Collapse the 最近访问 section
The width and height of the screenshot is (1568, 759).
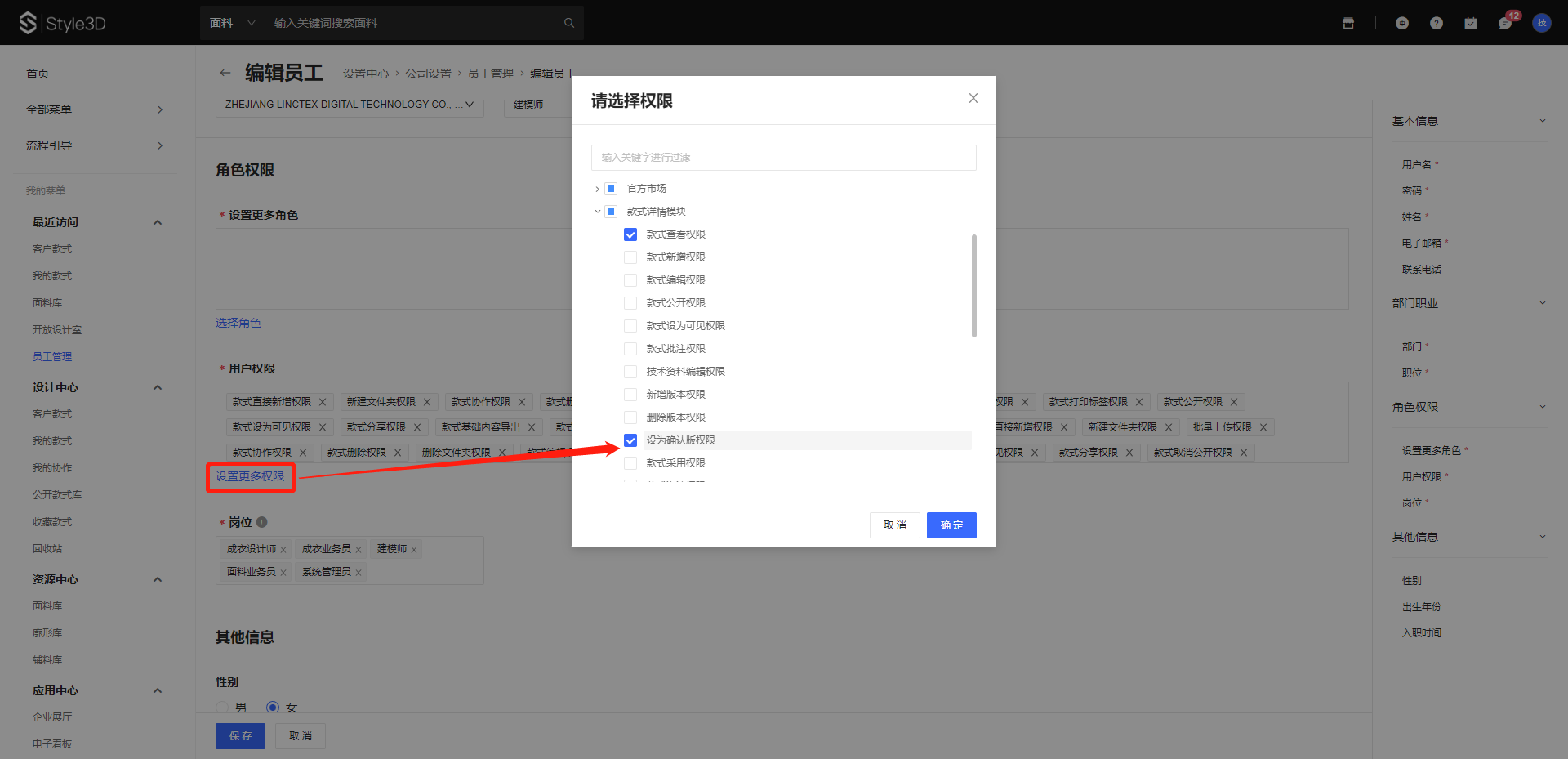point(158,222)
